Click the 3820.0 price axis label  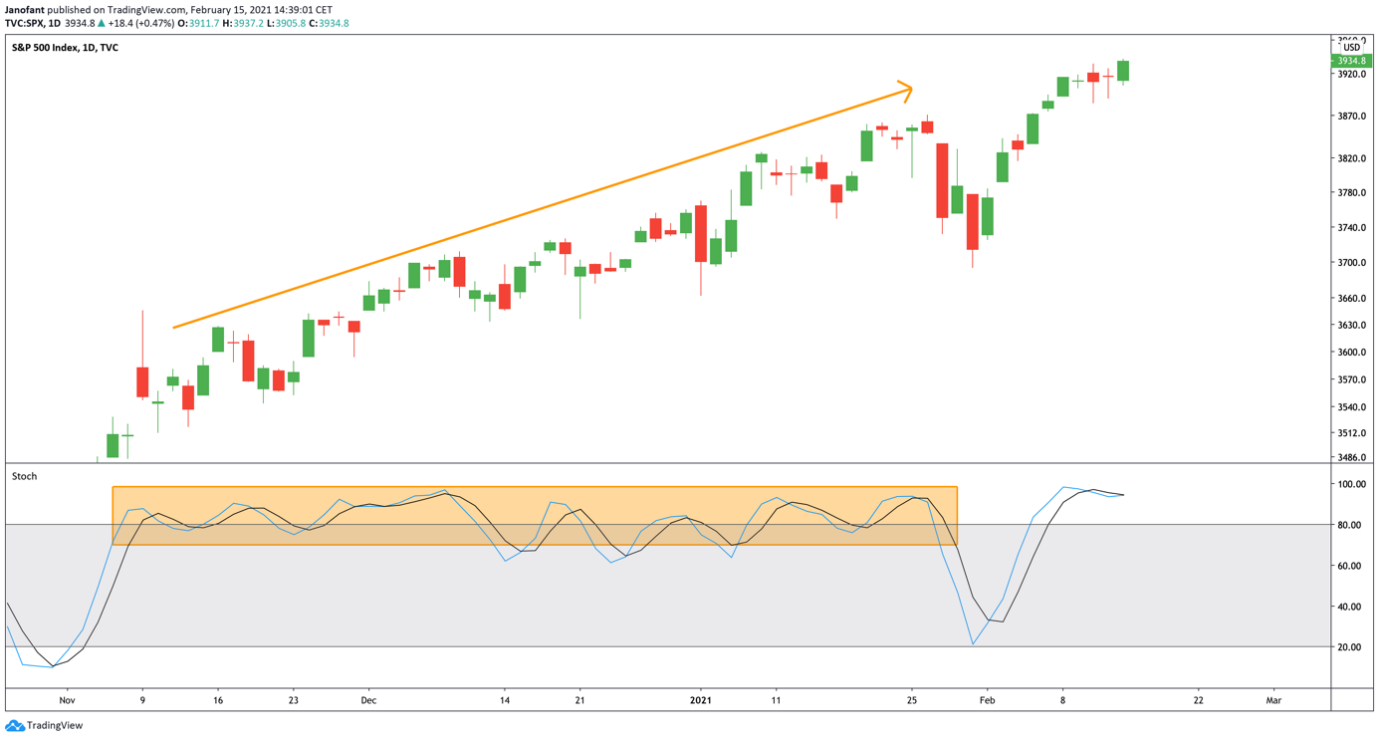tap(1351, 158)
